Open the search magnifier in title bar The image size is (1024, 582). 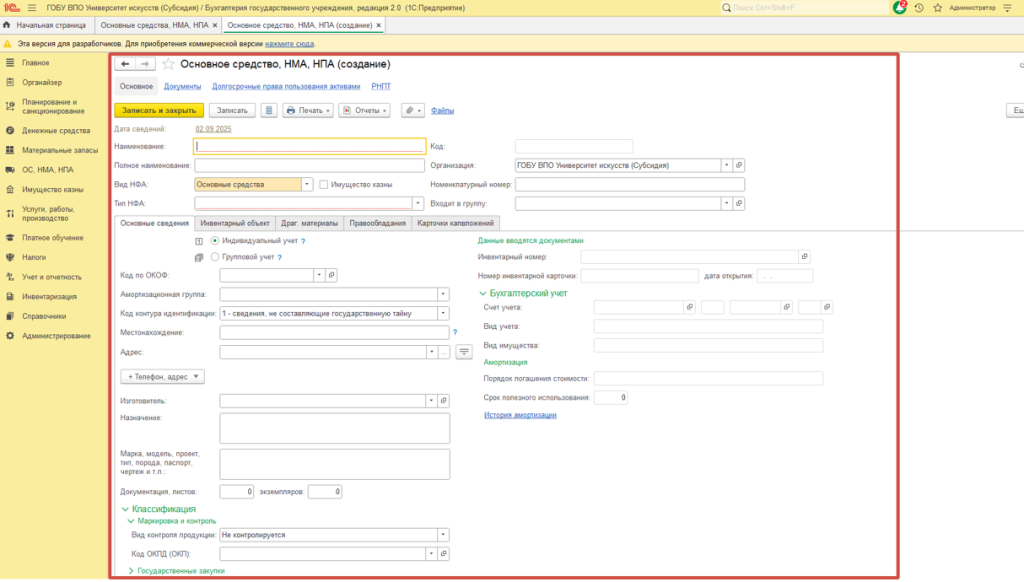[726, 8]
